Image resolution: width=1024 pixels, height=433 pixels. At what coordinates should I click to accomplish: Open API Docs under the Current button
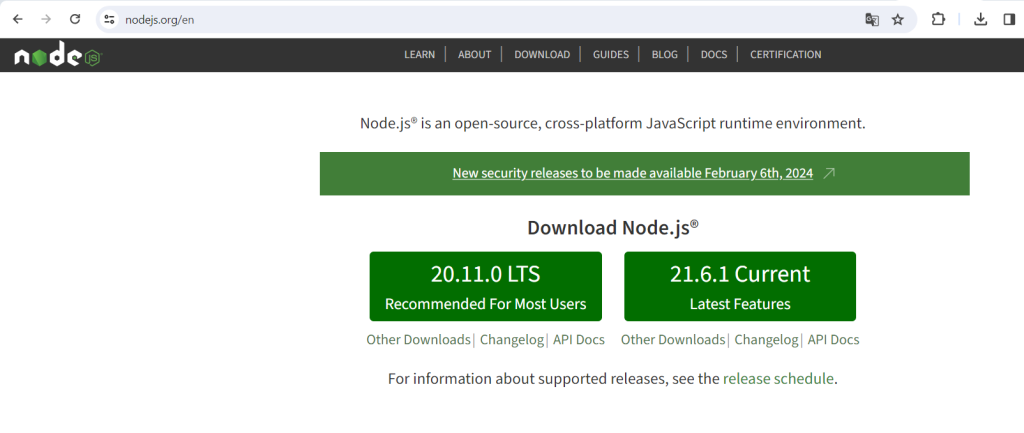point(833,340)
